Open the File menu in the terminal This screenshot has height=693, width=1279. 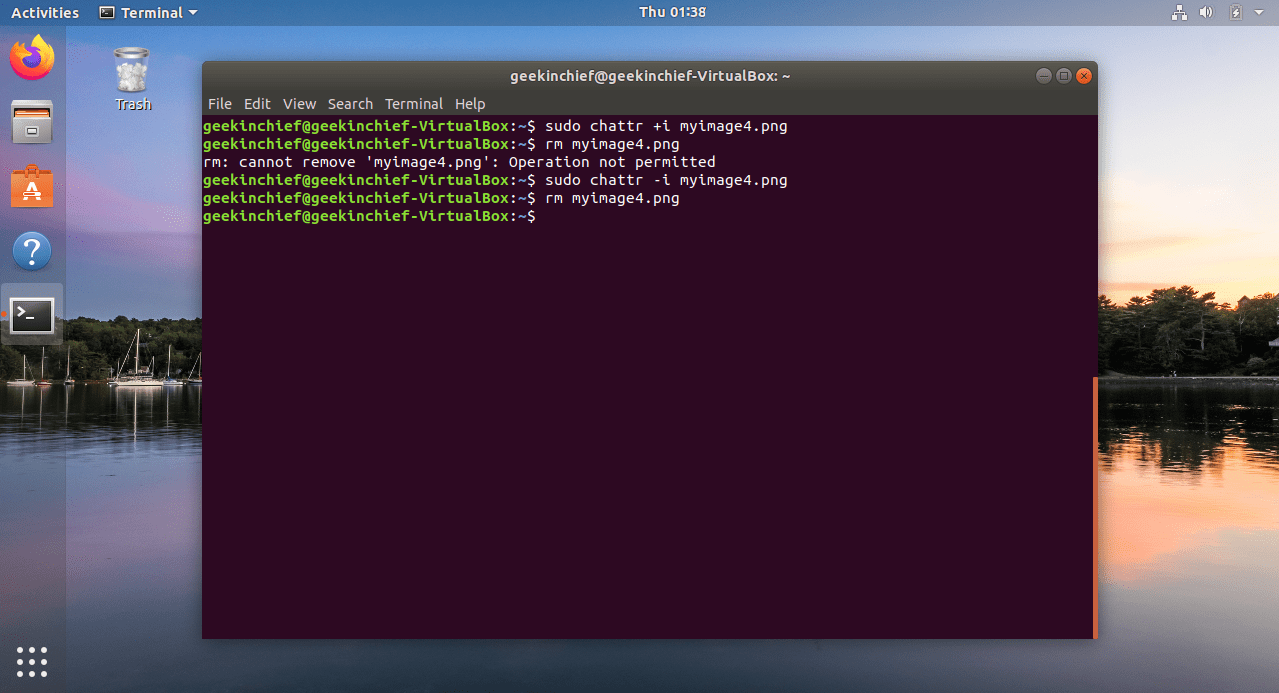(x=219, y=103)
